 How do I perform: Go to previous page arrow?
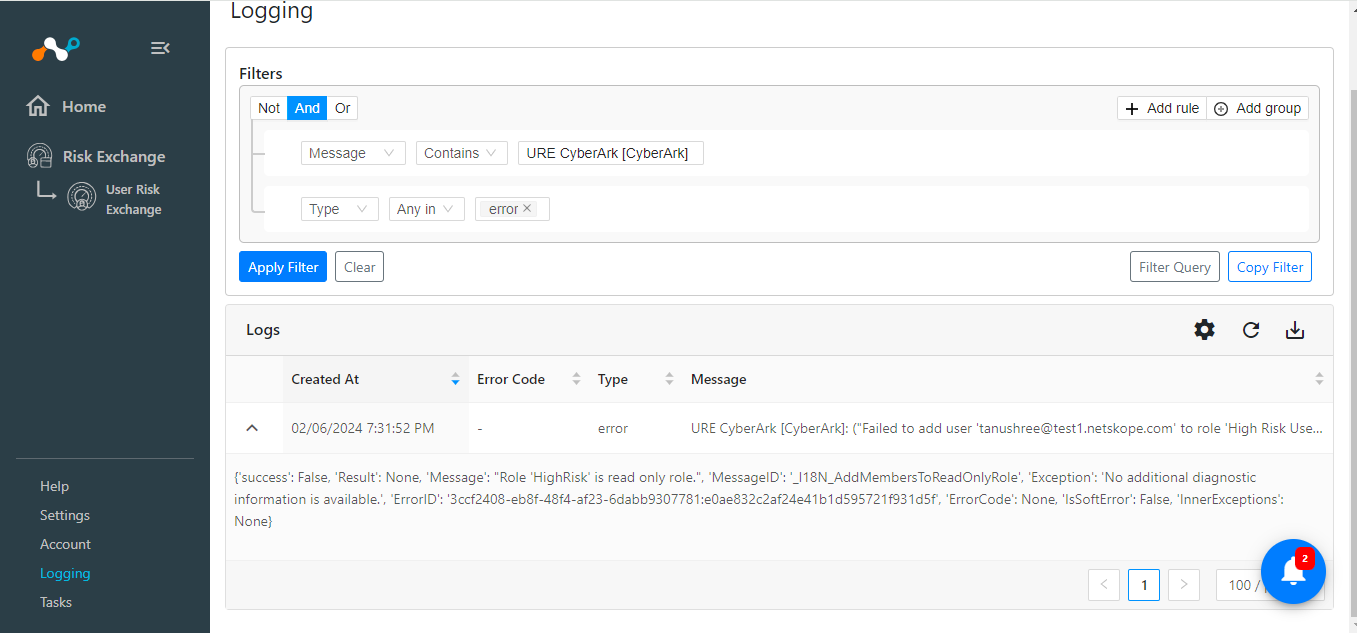[1104, 585]
